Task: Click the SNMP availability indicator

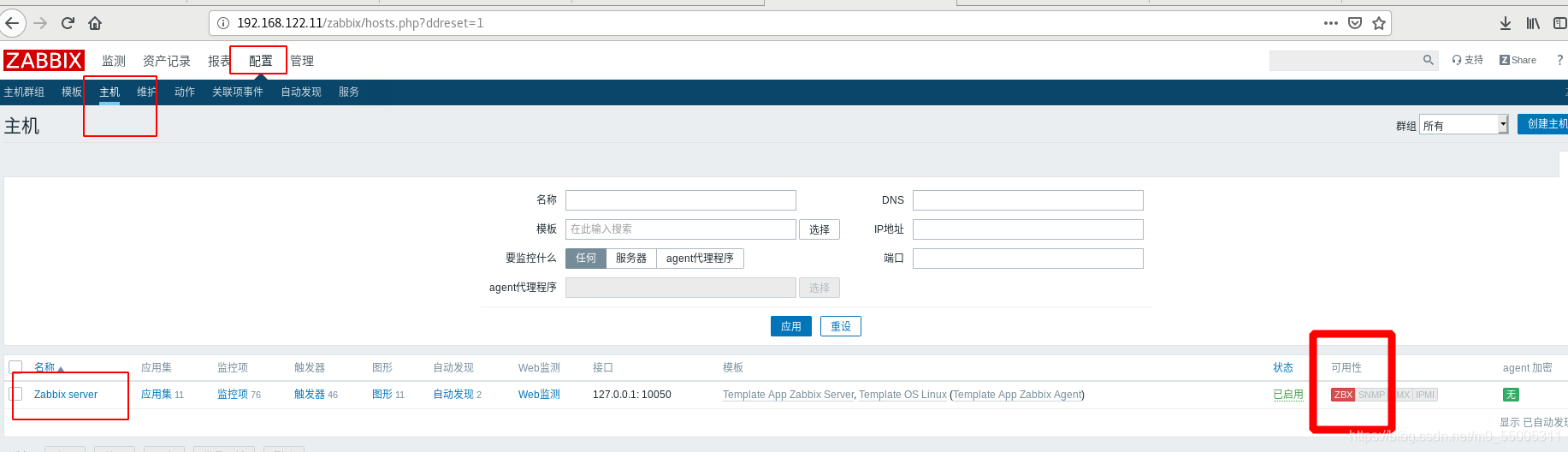Action: pyautogui.click(x=1371, y=395)
